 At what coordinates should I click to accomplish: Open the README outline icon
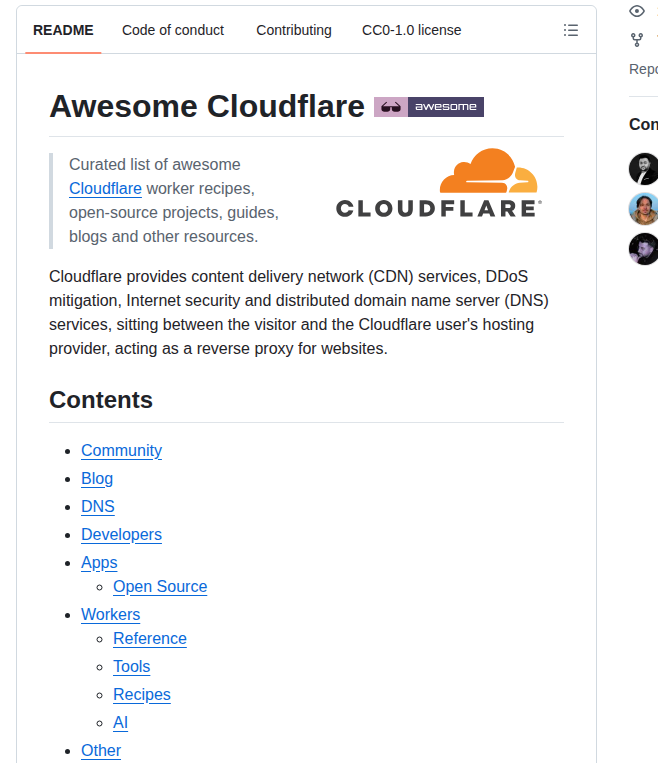(570, 30)
